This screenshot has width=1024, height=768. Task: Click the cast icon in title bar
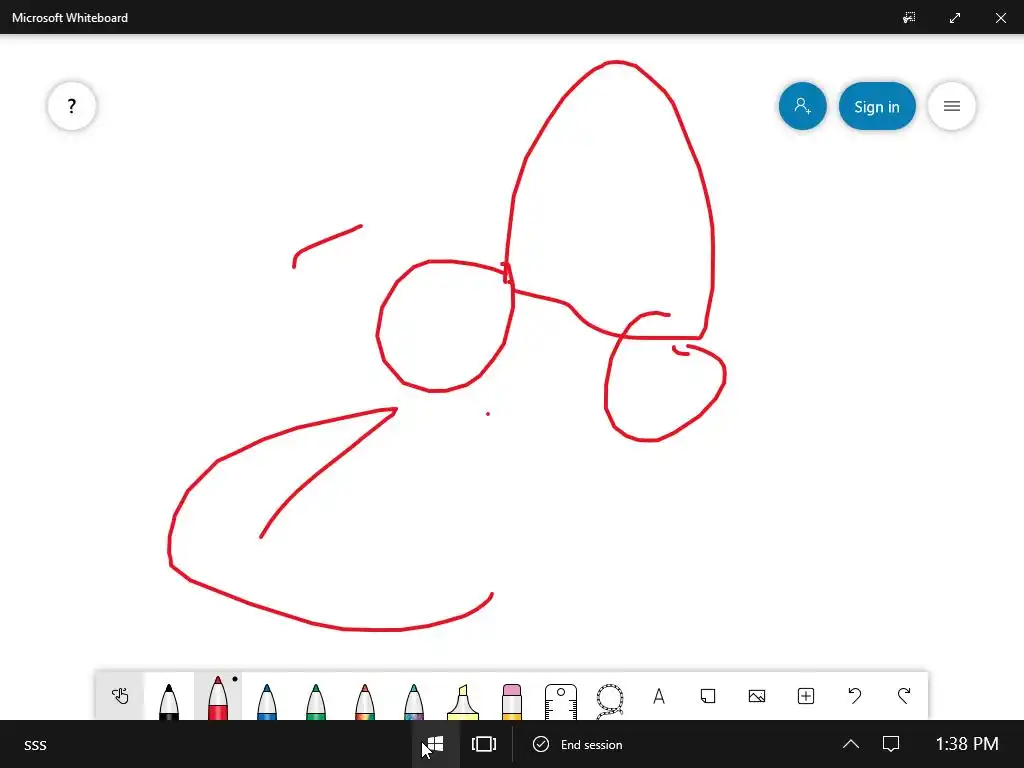909,18
